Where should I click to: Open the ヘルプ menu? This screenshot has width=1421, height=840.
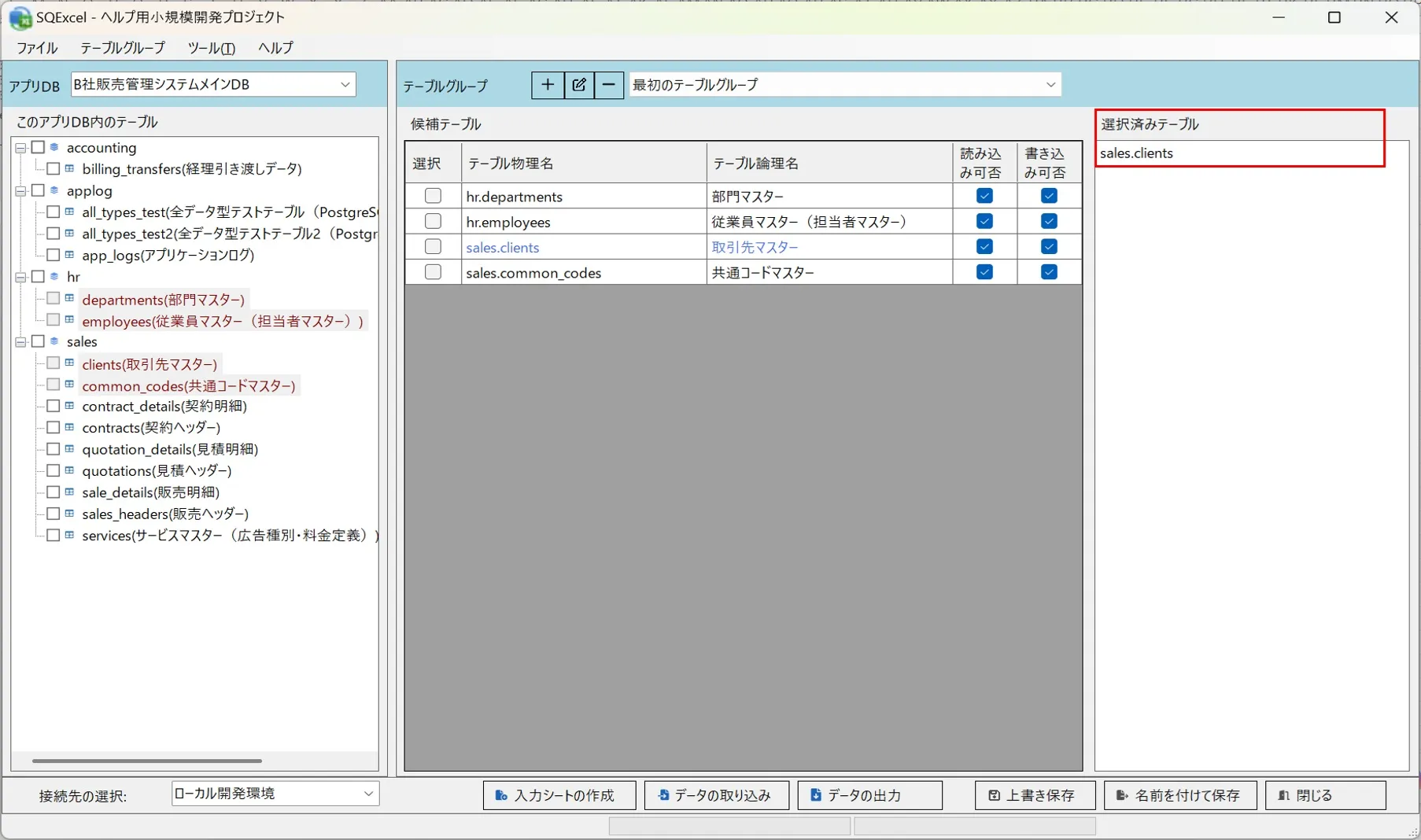[275, 48]
